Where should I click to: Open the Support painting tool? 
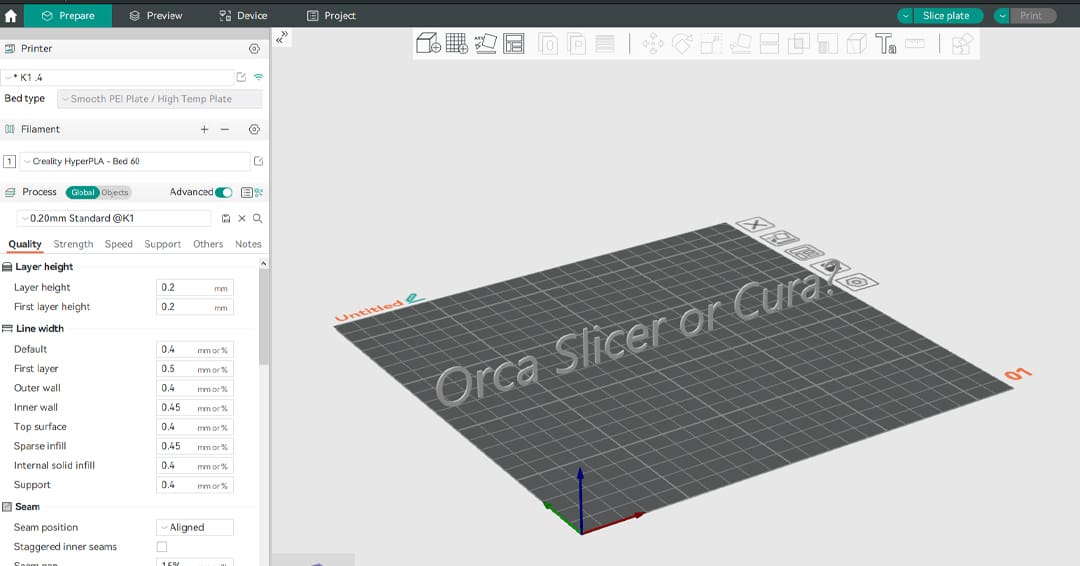[827, 44]
